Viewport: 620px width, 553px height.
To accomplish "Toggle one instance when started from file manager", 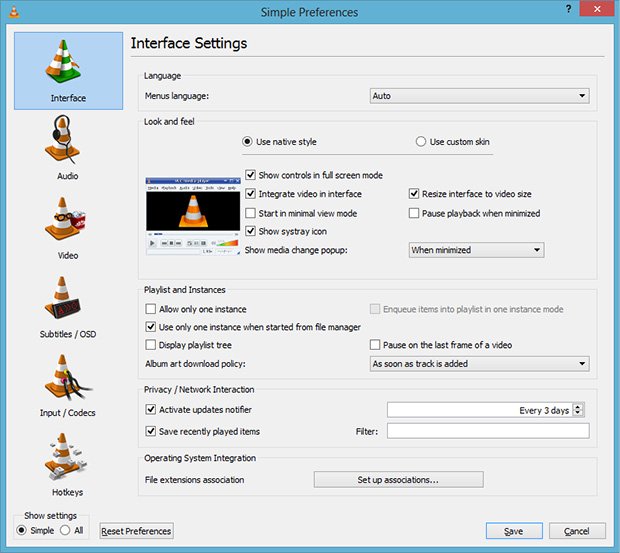I will coord(151,327).
